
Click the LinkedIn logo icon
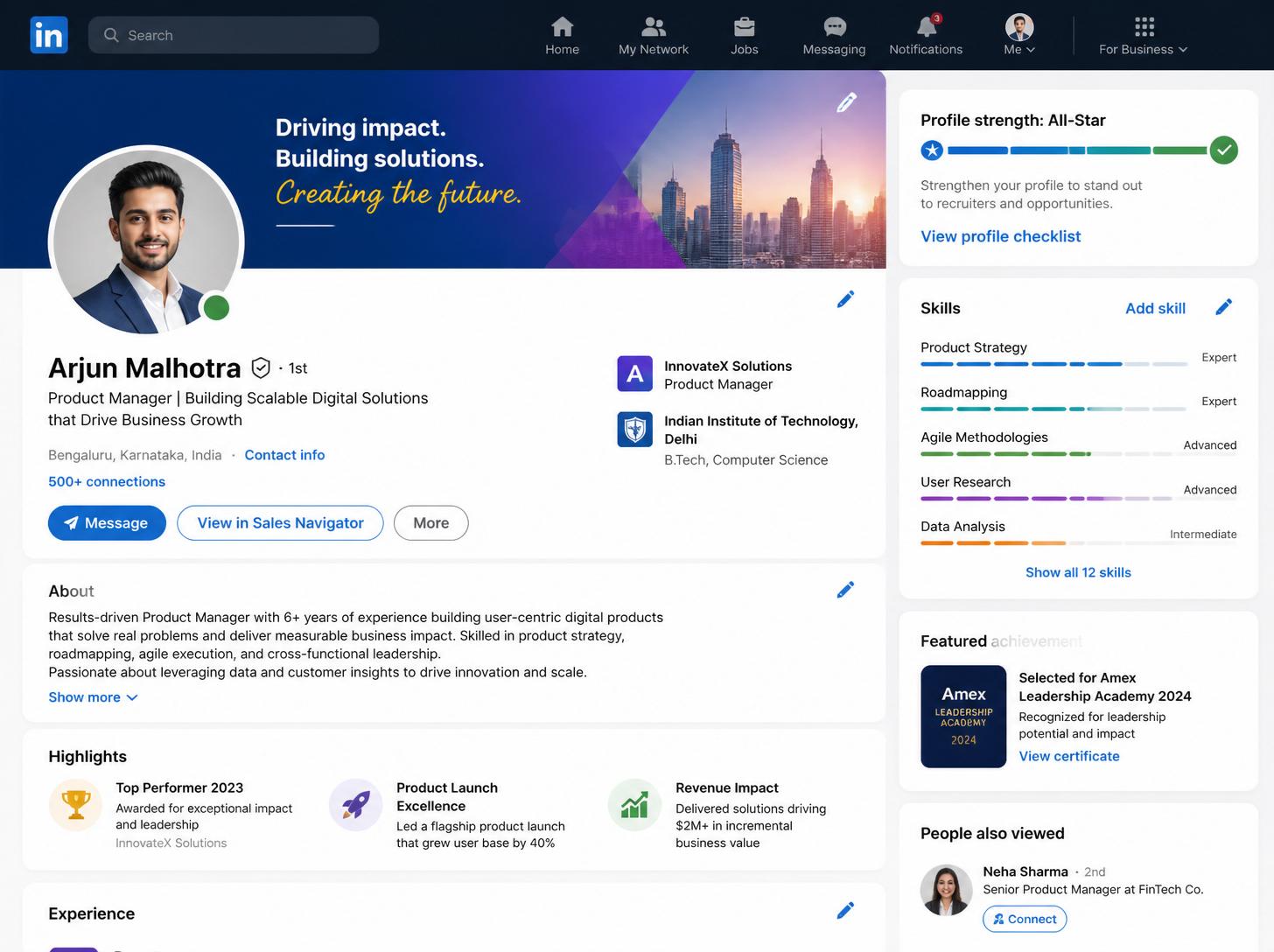coord(49,35)
